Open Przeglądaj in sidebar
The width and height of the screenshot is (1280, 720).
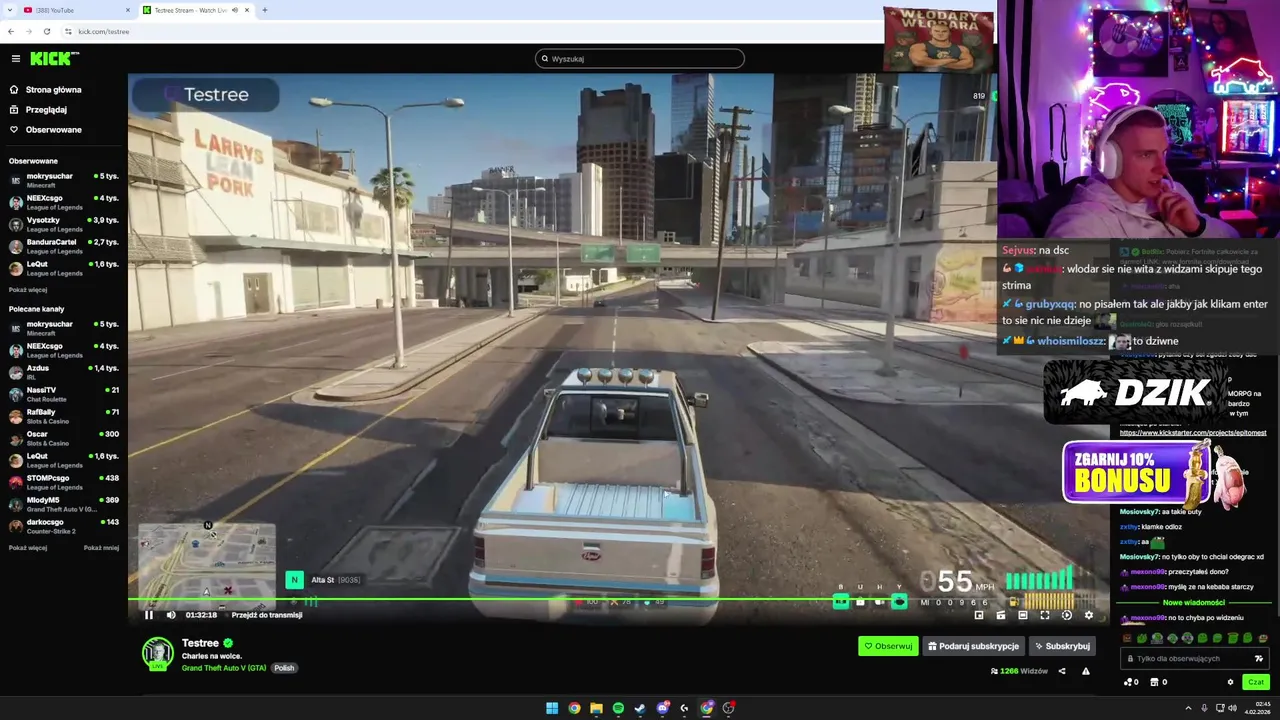click(x=46, y=110)
